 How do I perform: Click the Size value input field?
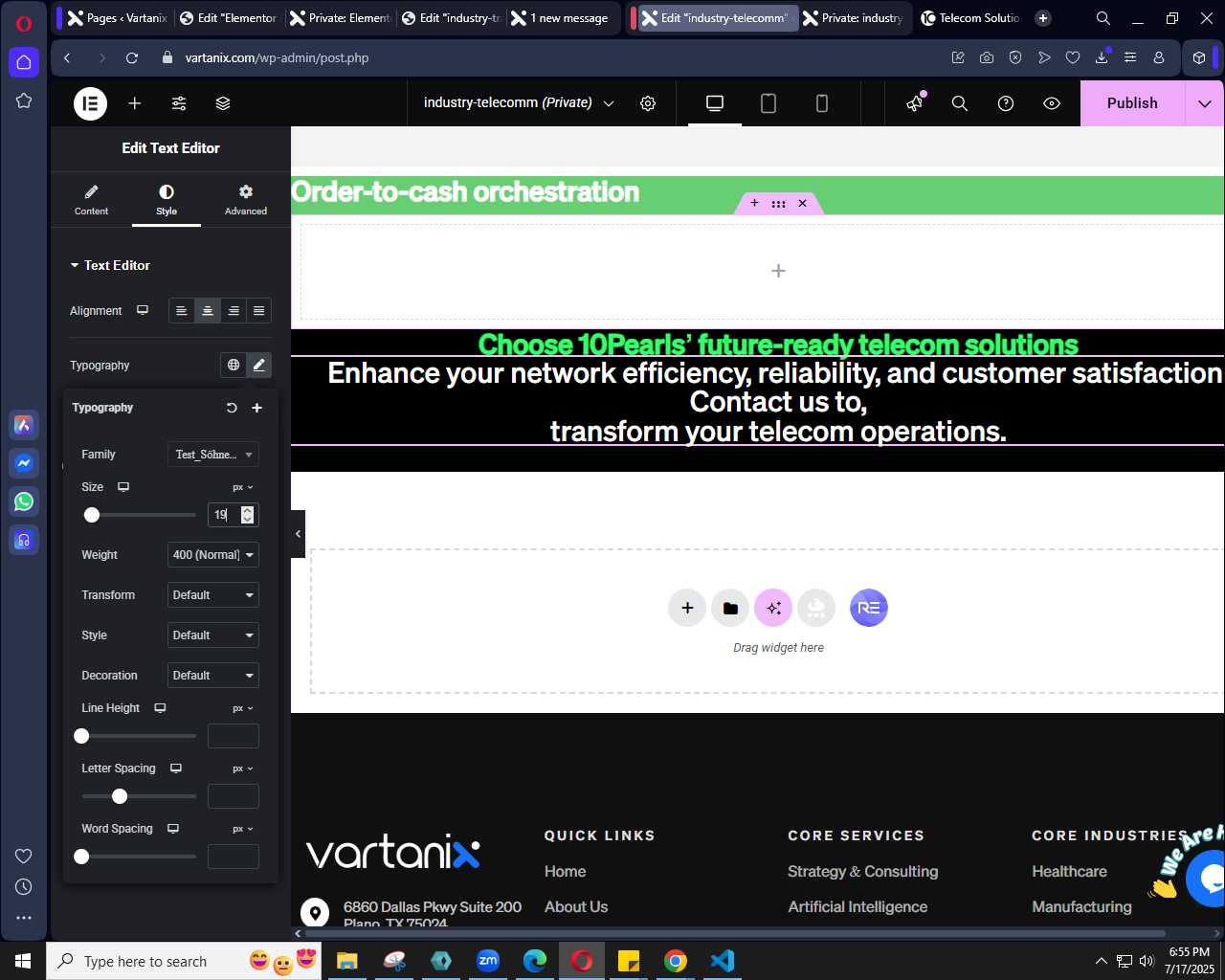point(233,515)
